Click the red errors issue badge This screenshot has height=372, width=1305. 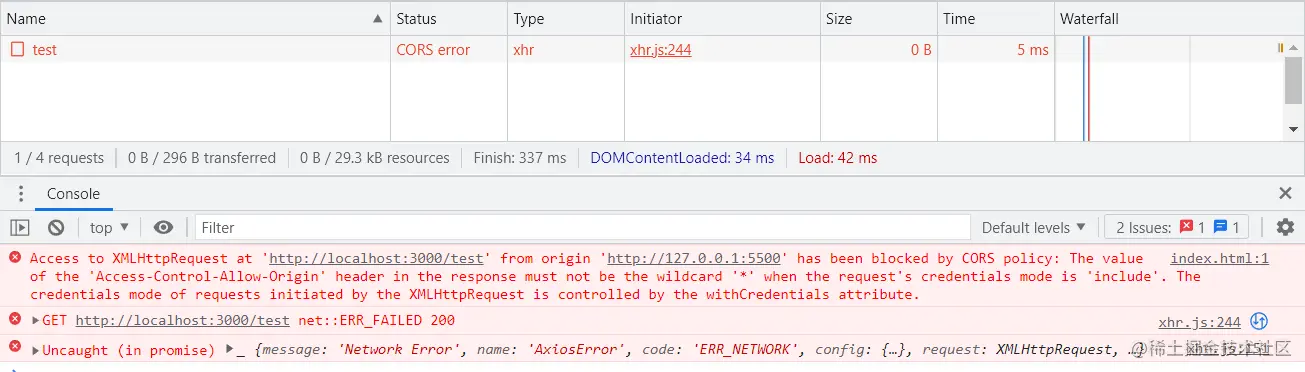tap(1192, 227)
